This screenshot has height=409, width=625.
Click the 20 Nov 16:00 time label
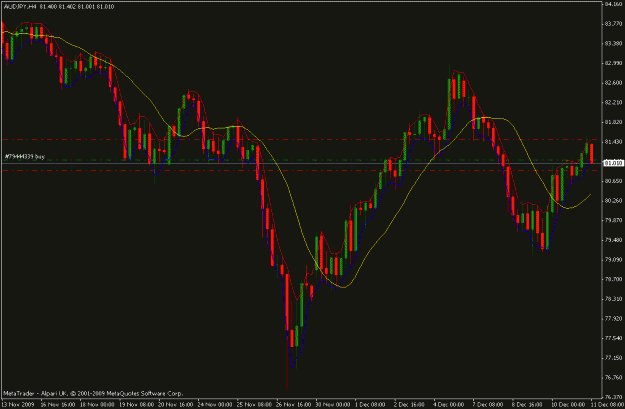176,404
